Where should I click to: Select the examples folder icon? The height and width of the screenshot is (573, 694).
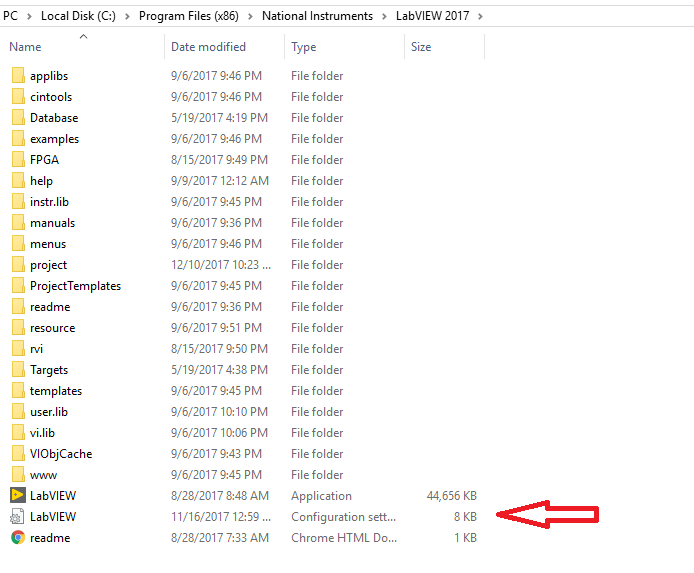point(18,138)
